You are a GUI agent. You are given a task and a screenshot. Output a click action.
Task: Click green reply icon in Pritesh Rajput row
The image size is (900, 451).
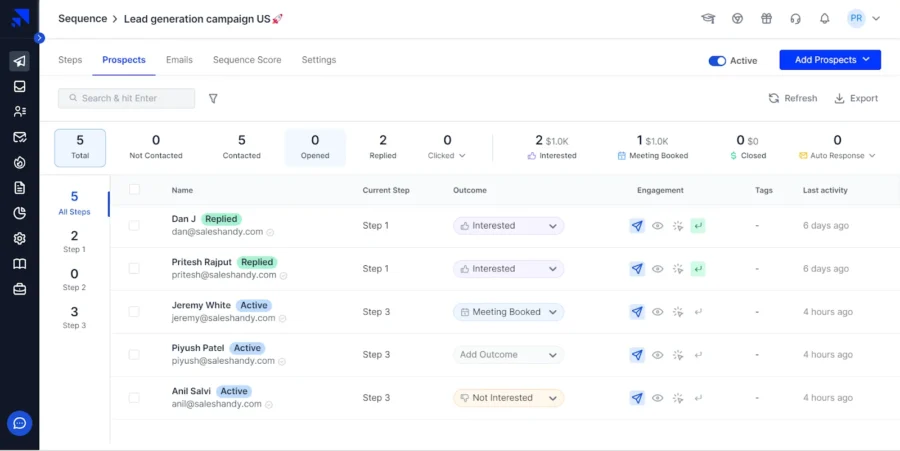pyautogui.click(x=698, y=269)
